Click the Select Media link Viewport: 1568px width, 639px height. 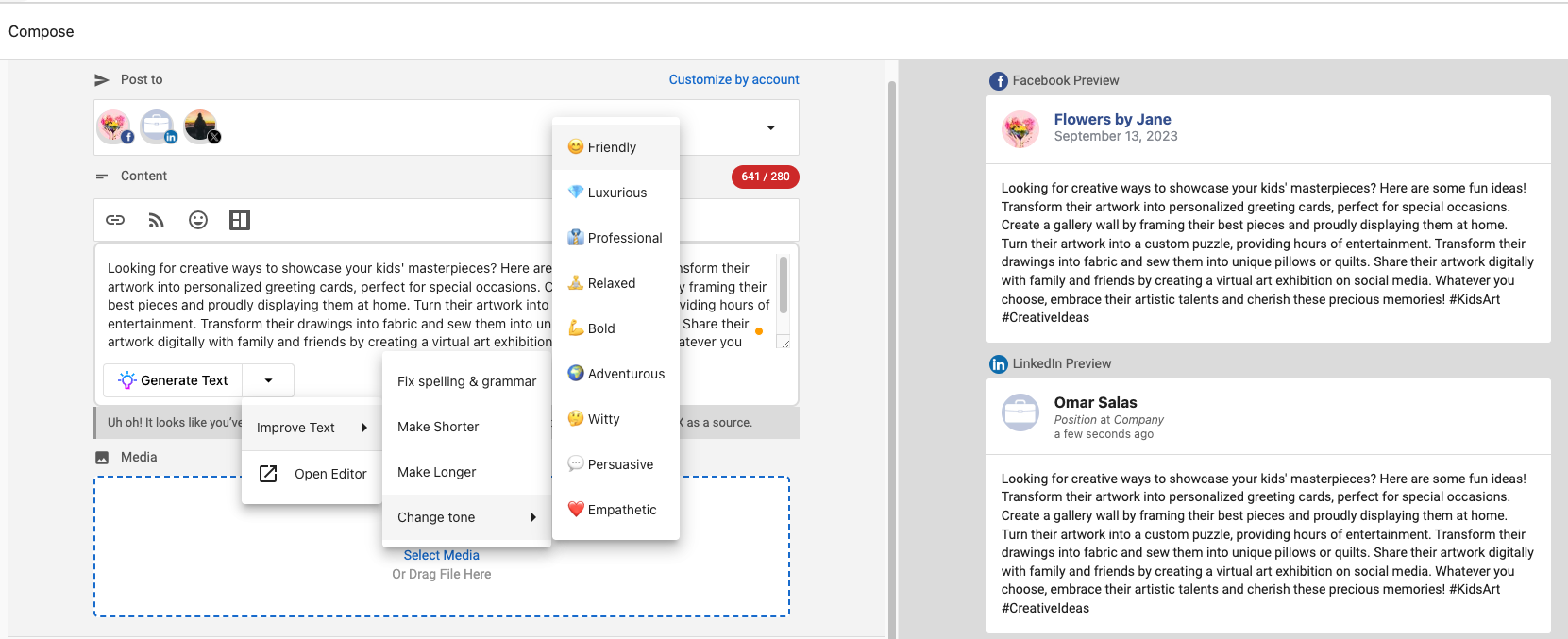click(442, 556)
